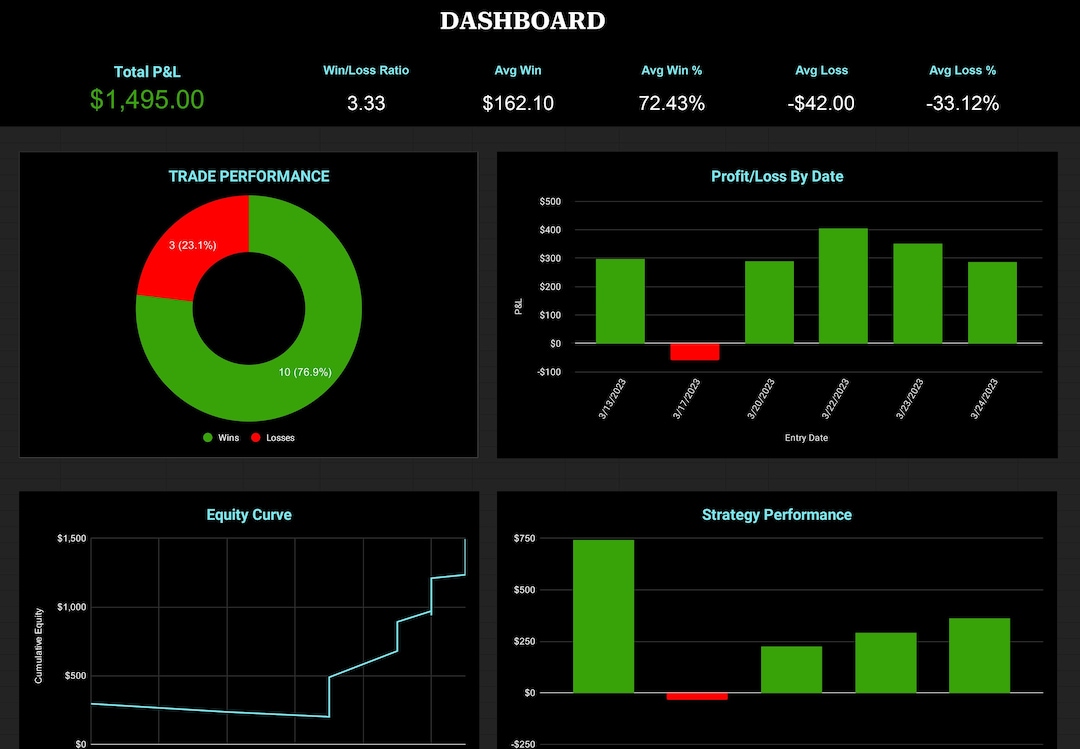Click the first green bar in Strategy Performance
Viewport: 1080px width, 749px height.
[x=602, y=615]
